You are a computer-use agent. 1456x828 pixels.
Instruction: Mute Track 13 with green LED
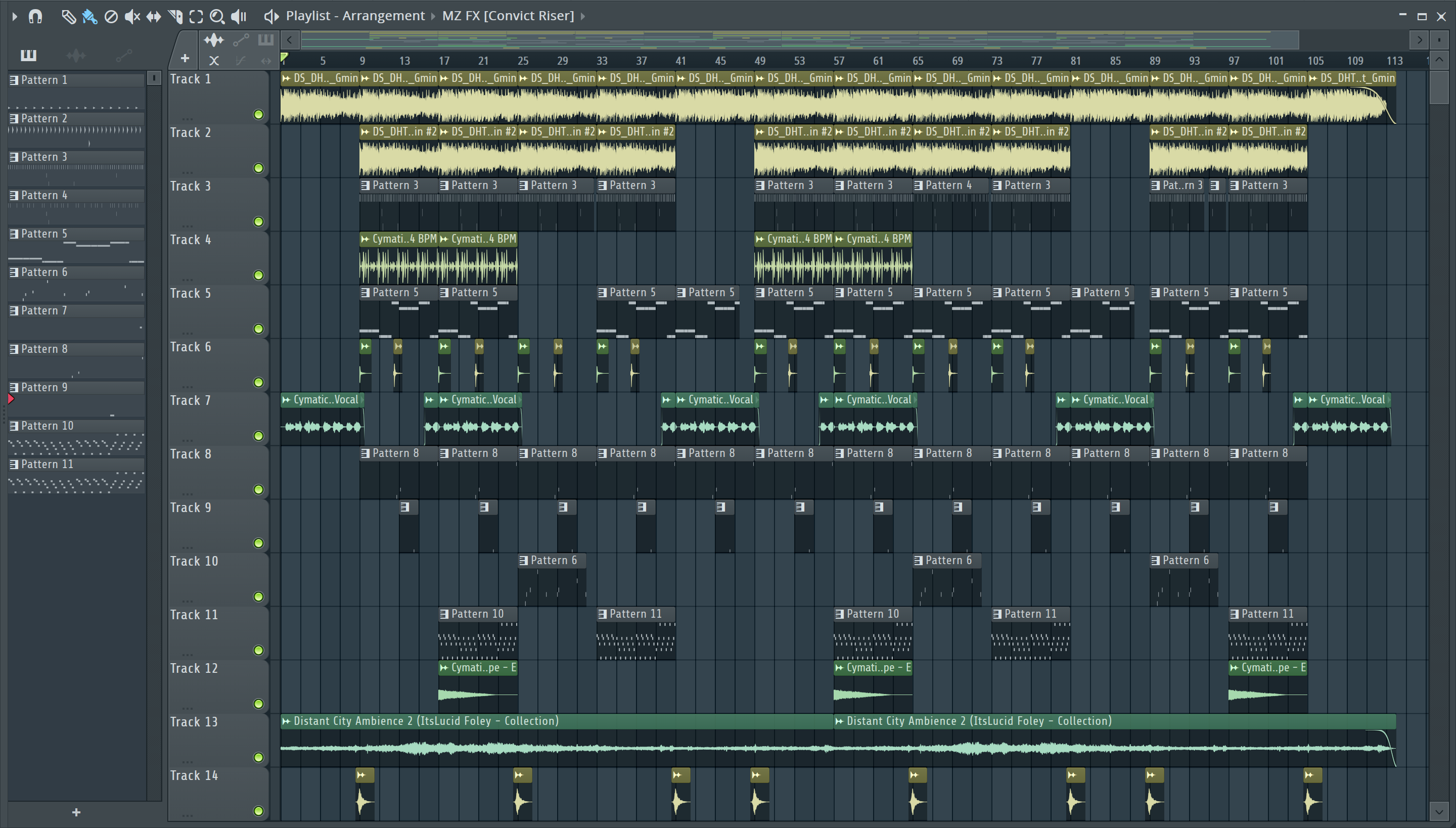coord(259,757)
